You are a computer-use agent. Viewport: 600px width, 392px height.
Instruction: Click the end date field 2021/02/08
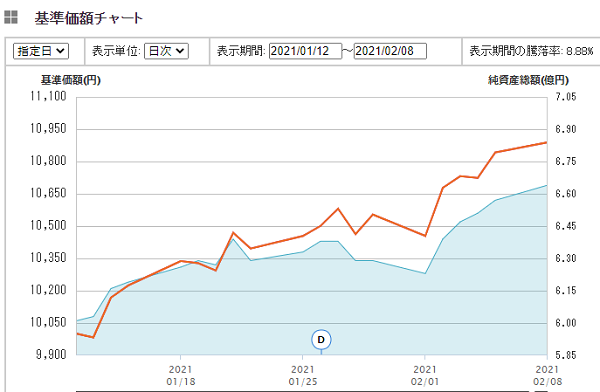390,51
